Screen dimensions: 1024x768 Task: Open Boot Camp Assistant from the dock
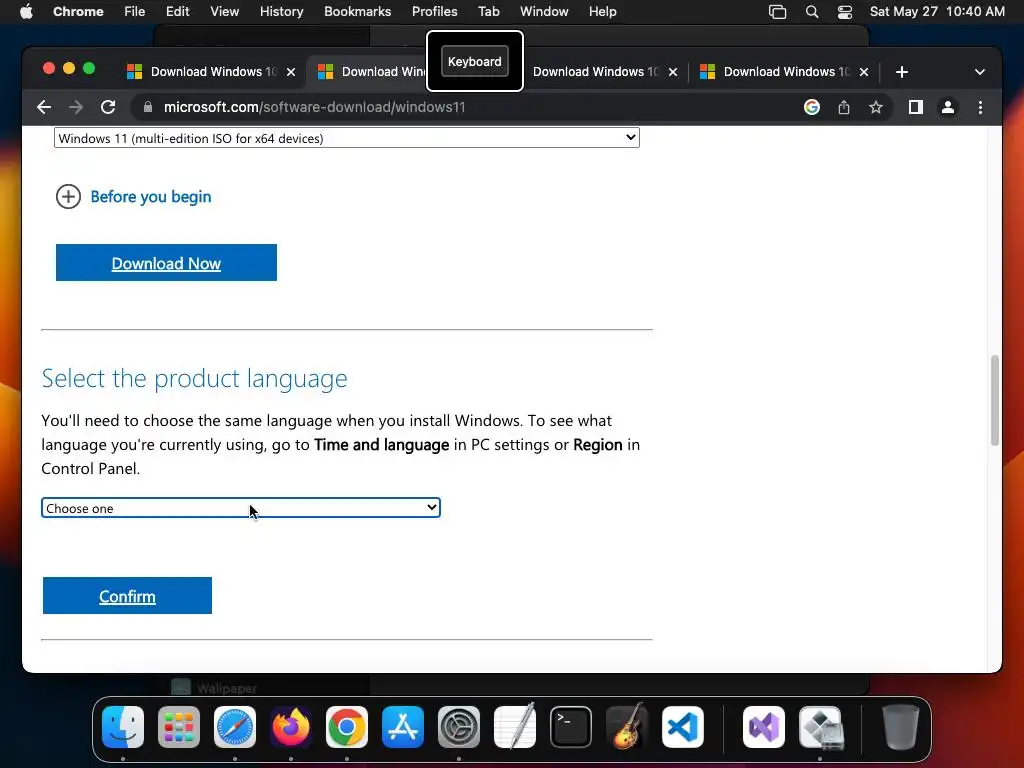820,727
